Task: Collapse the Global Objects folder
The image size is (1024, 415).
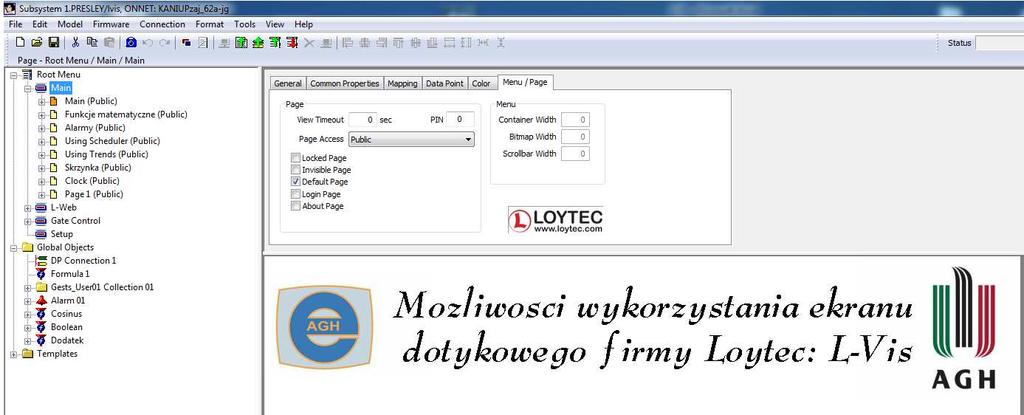Action: pyautogui.click(x=13, y=247)
